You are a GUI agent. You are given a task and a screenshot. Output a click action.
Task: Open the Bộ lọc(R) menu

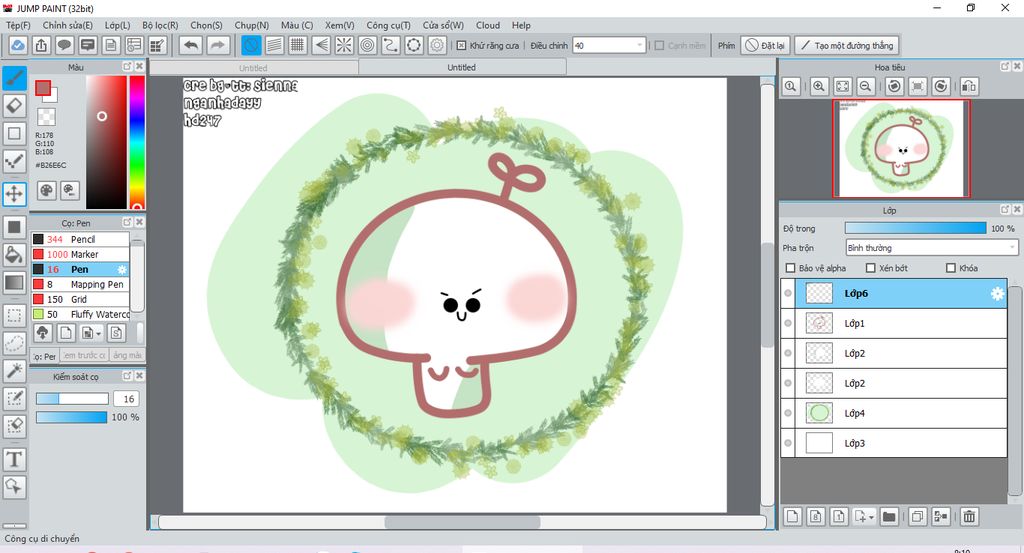pos(160,25)
